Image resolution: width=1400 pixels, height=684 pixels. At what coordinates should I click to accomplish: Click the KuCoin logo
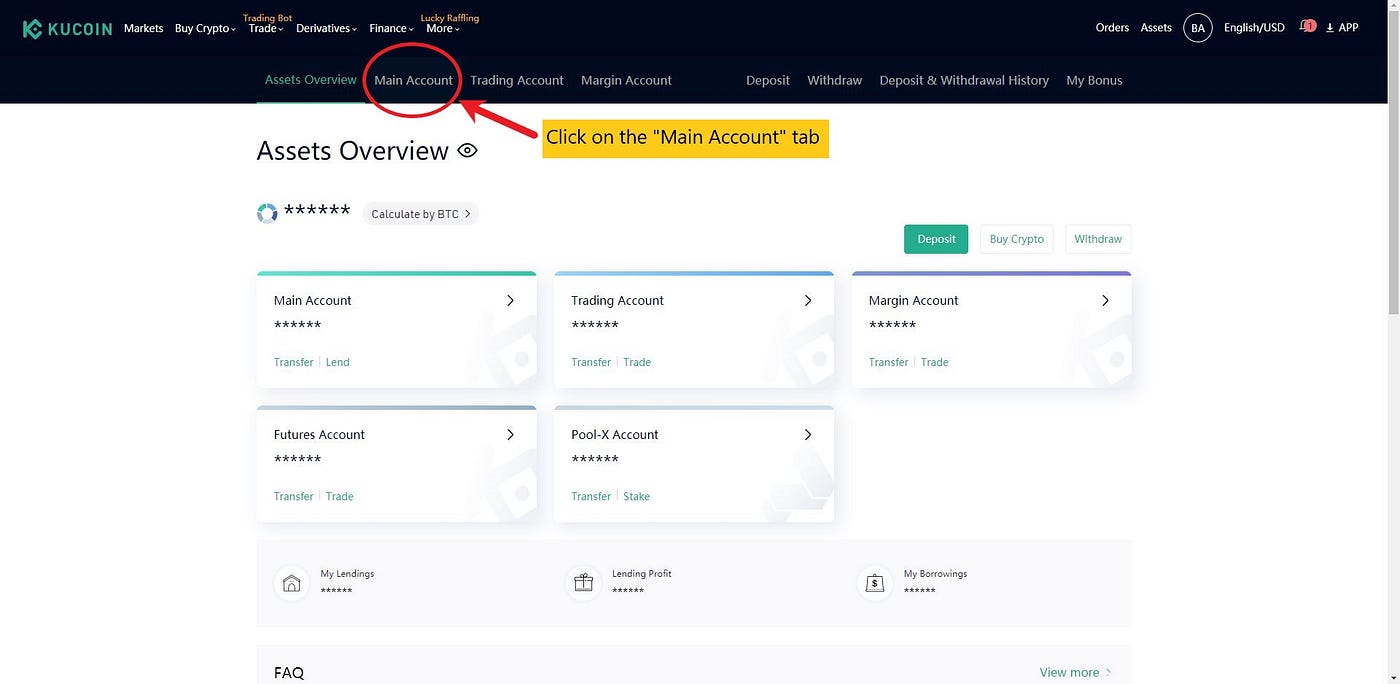67,28
